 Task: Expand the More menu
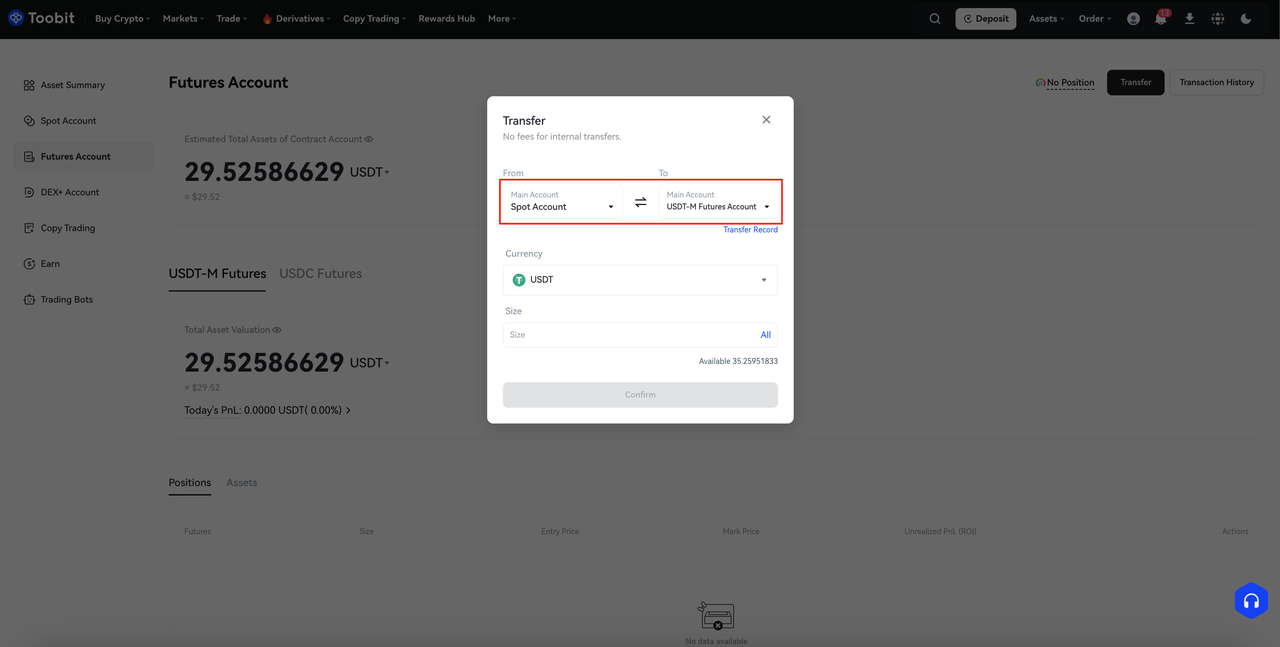(x=502, y=19)
